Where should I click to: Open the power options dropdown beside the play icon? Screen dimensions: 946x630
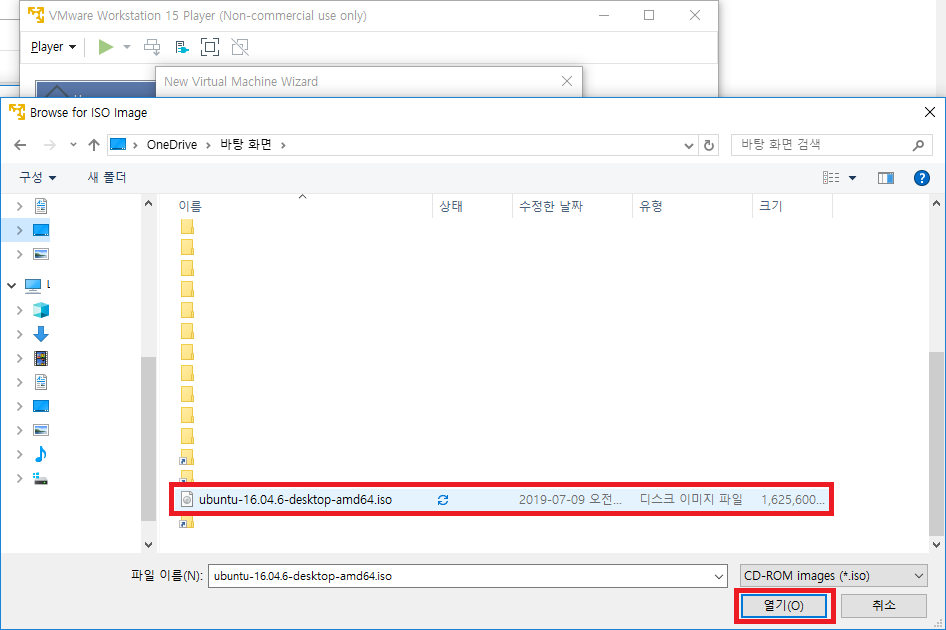point(127,47)
